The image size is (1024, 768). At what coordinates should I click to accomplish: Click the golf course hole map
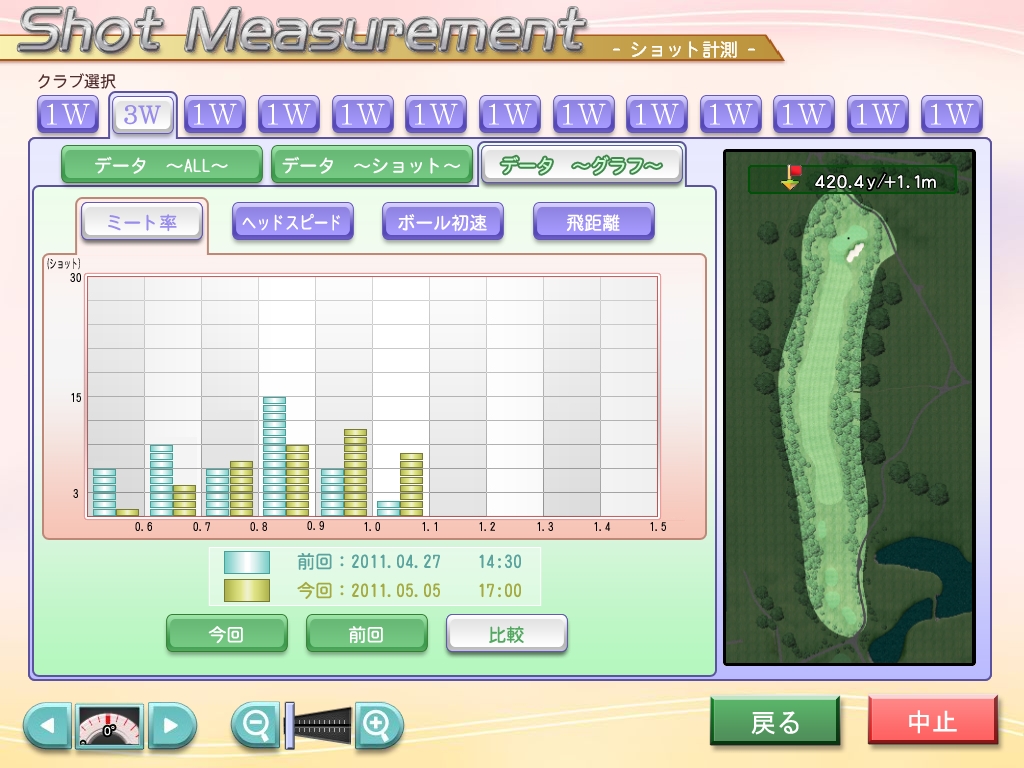849,408
